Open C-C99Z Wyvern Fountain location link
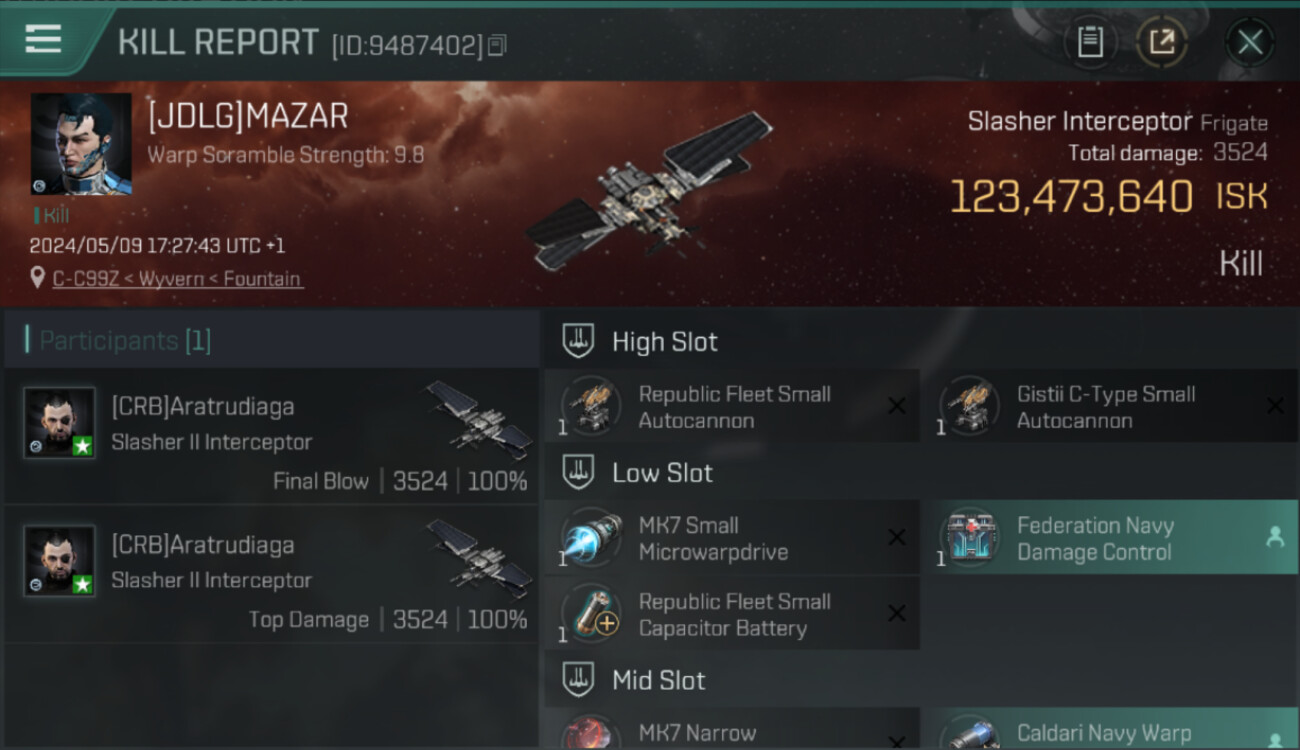This screenshot has width=1300, height=750. pos(178,279)
